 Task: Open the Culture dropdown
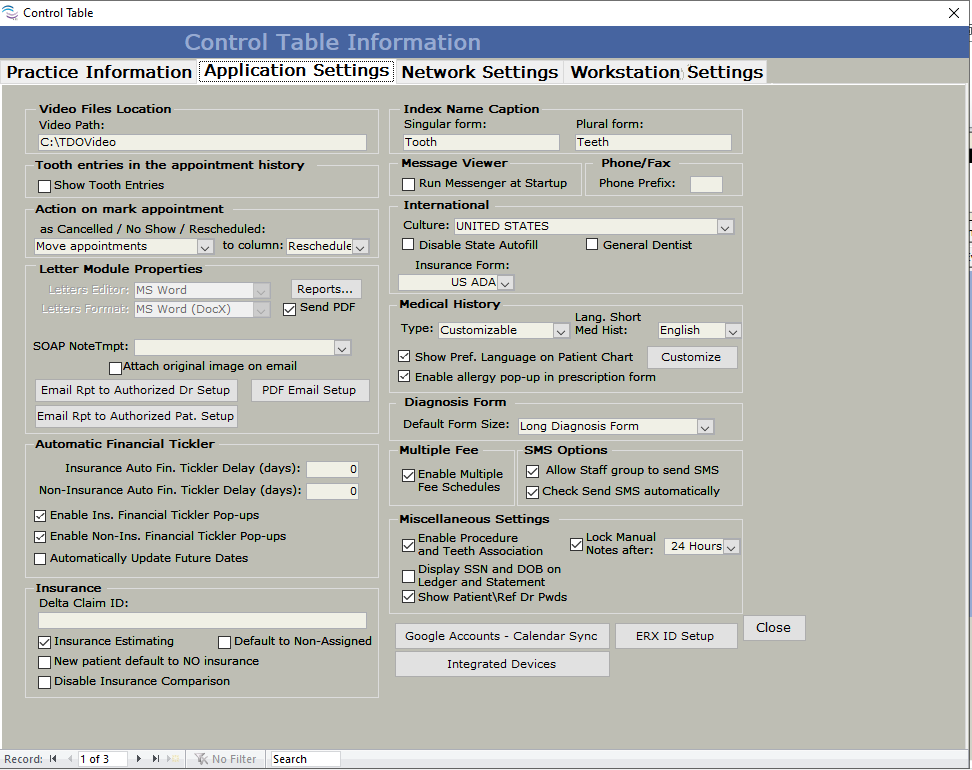pos(725,227)
